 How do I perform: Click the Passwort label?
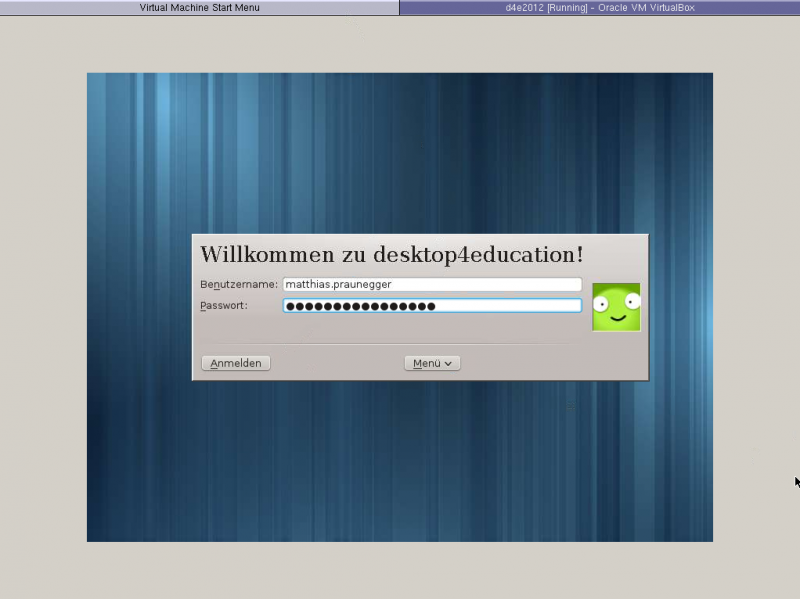click(223, 306)
